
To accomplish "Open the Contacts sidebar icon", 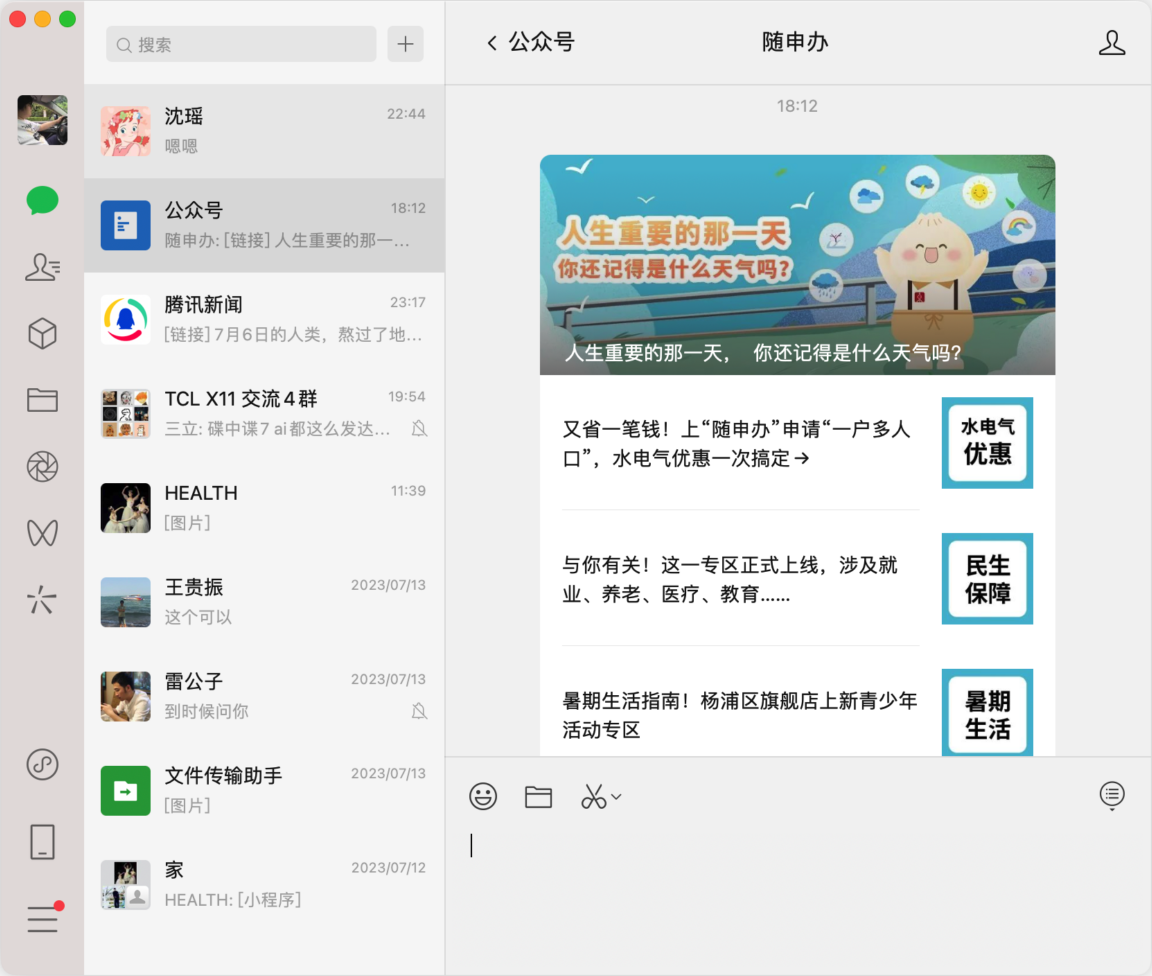I will [x=42, y=267].
